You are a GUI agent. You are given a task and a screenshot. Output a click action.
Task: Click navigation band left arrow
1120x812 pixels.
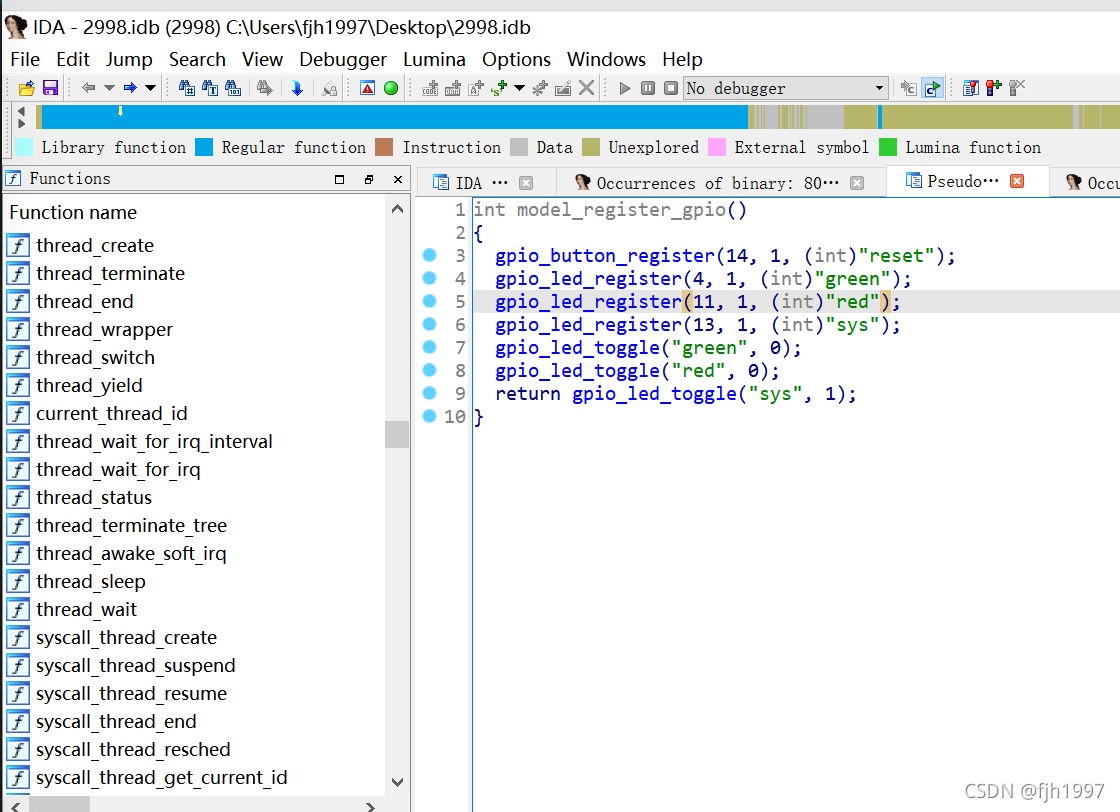[x=21, y=111]
